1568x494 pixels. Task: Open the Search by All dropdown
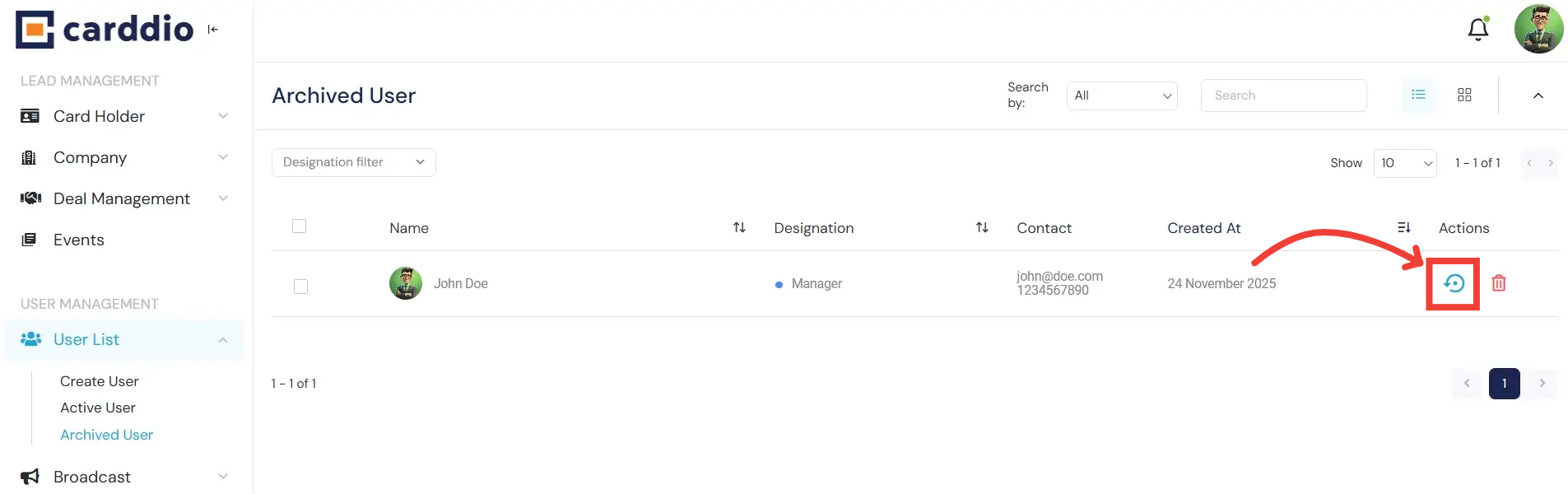1122,96
